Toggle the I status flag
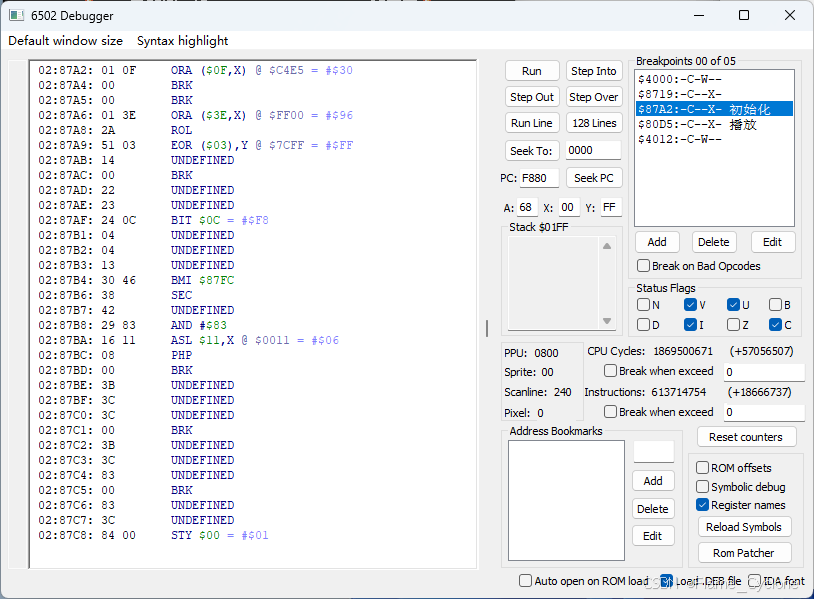Image resolution: width=814 pixels, height=599 pixels. 690,324
